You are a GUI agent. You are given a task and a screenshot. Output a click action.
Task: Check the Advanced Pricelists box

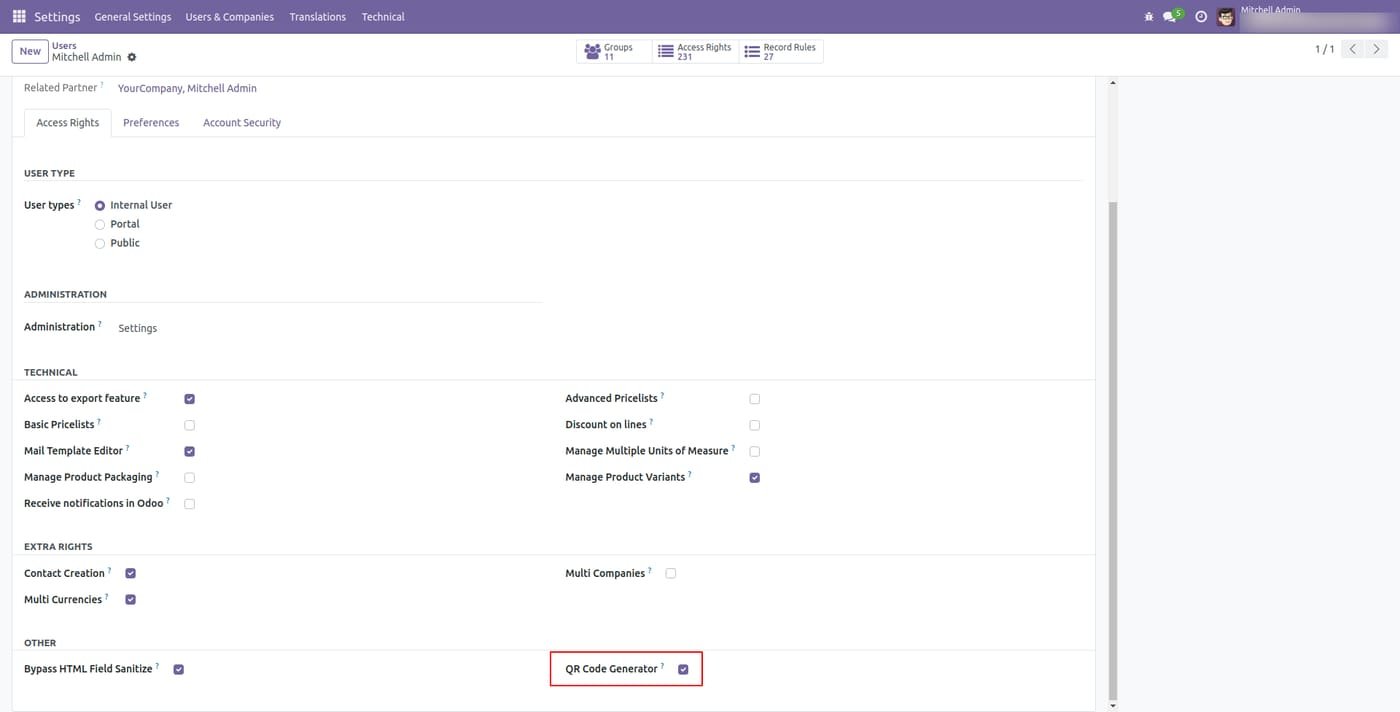pos(755,399)
